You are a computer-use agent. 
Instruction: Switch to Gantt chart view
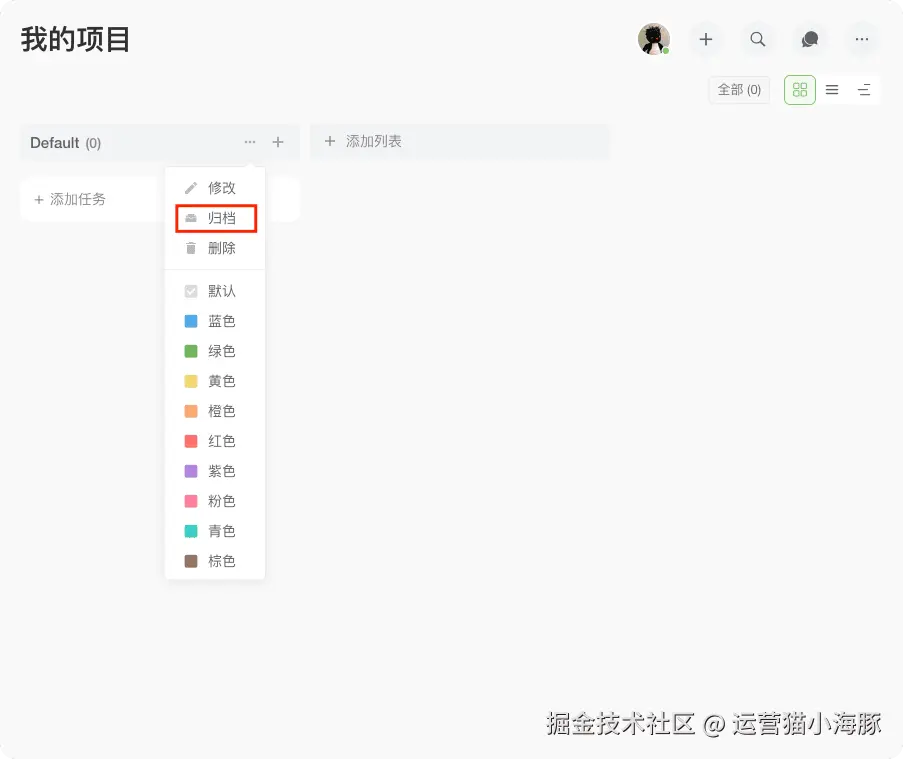tap(864, 90)
